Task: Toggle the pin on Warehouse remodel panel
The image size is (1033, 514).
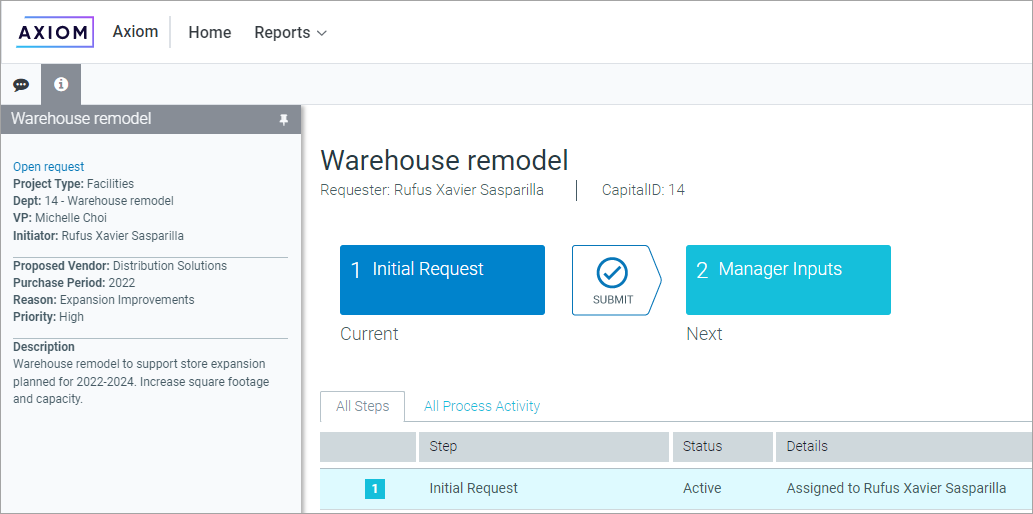Action: 283,119
